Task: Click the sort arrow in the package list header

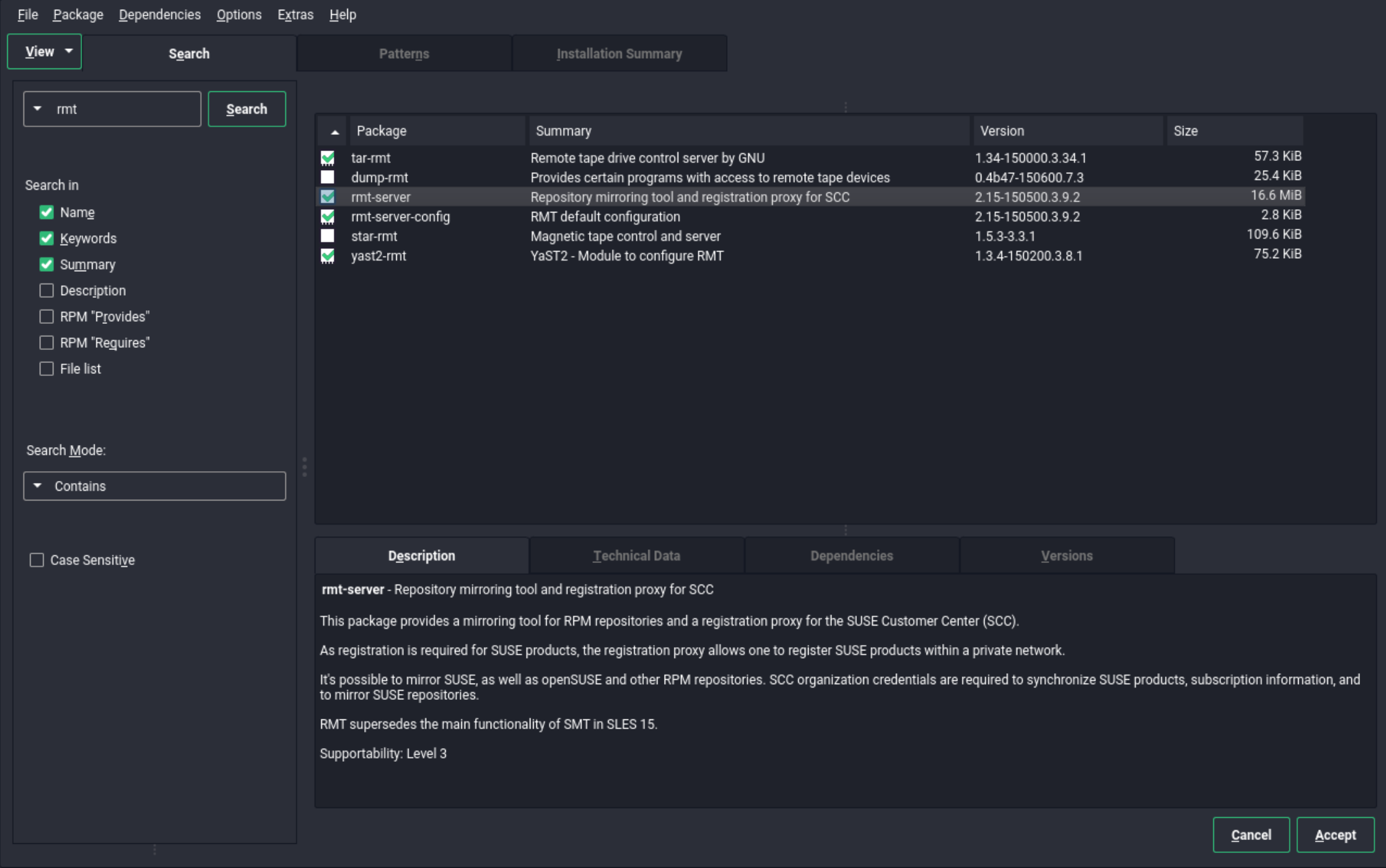Action: tap(333, 130)
